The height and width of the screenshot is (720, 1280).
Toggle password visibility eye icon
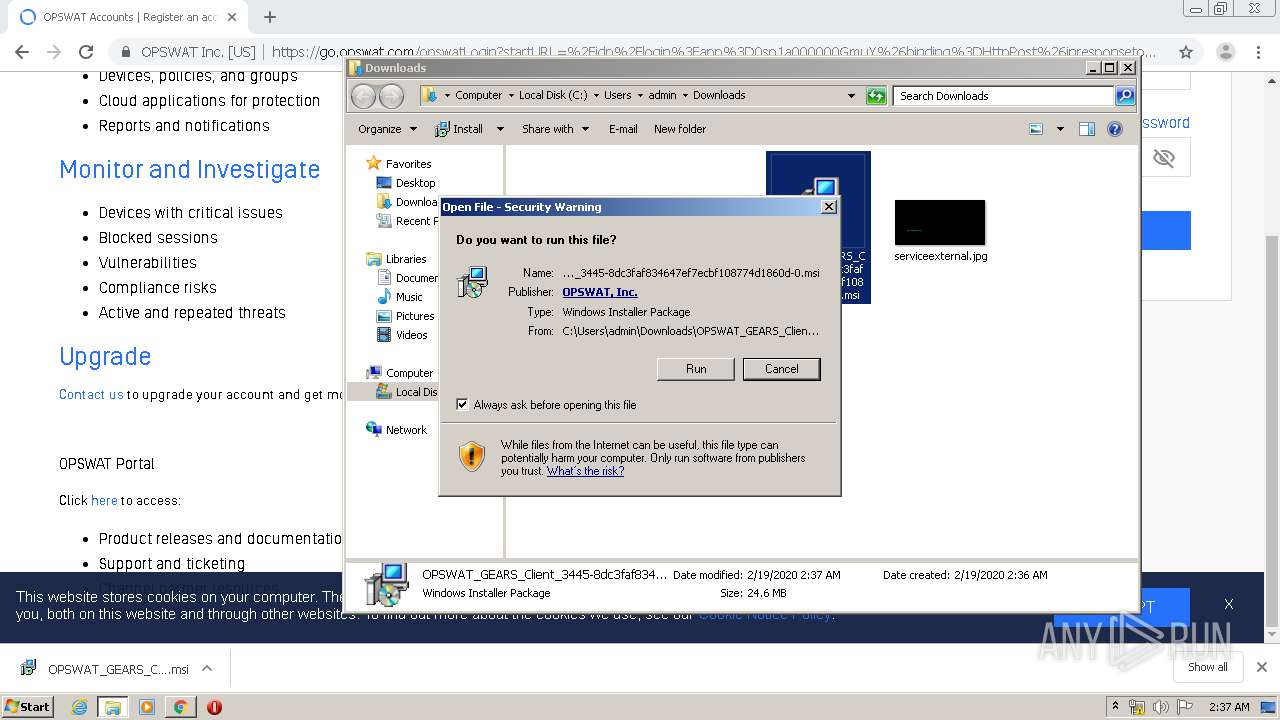tap(1163, 158)
